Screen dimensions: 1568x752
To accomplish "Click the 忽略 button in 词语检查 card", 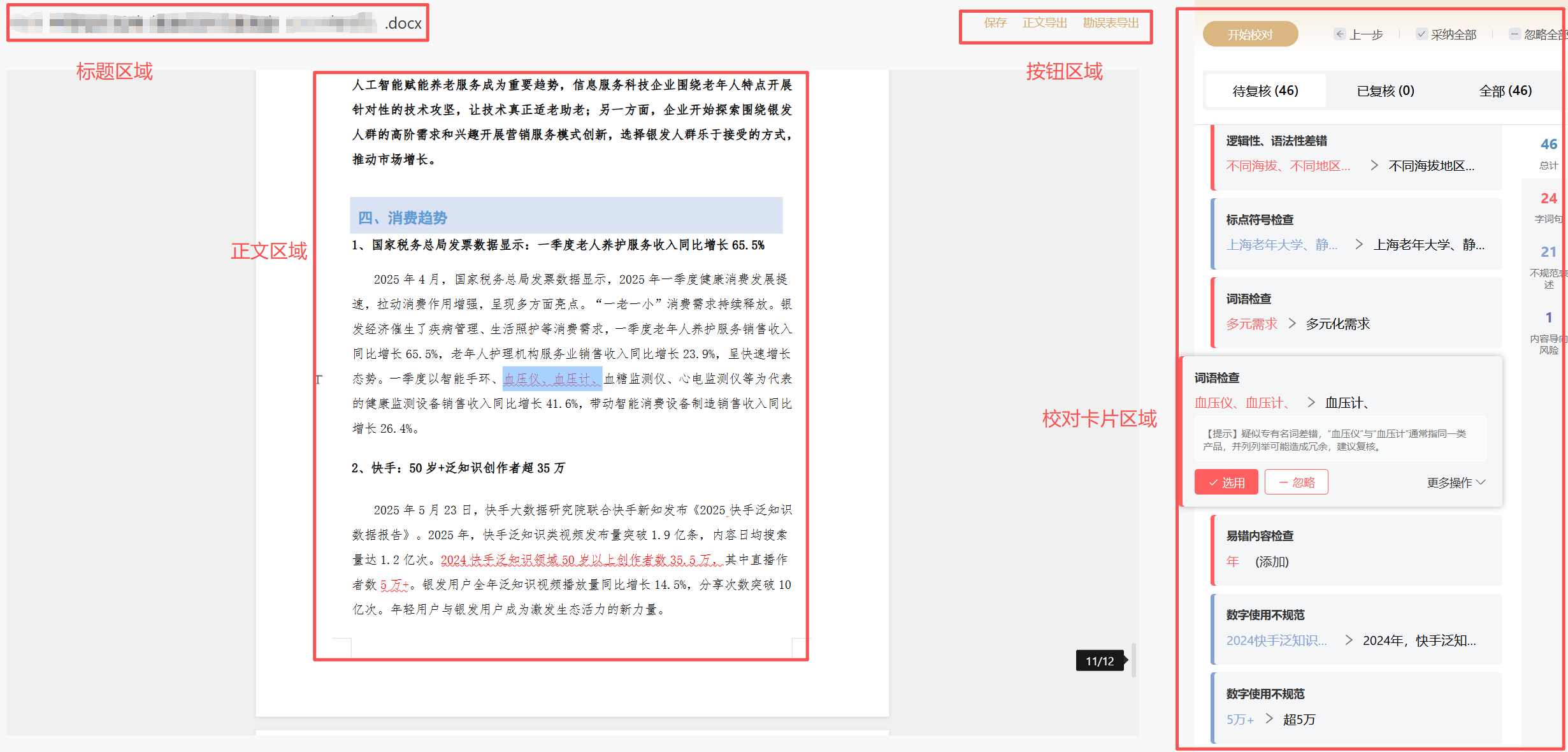I will (x=1296, y=482).
